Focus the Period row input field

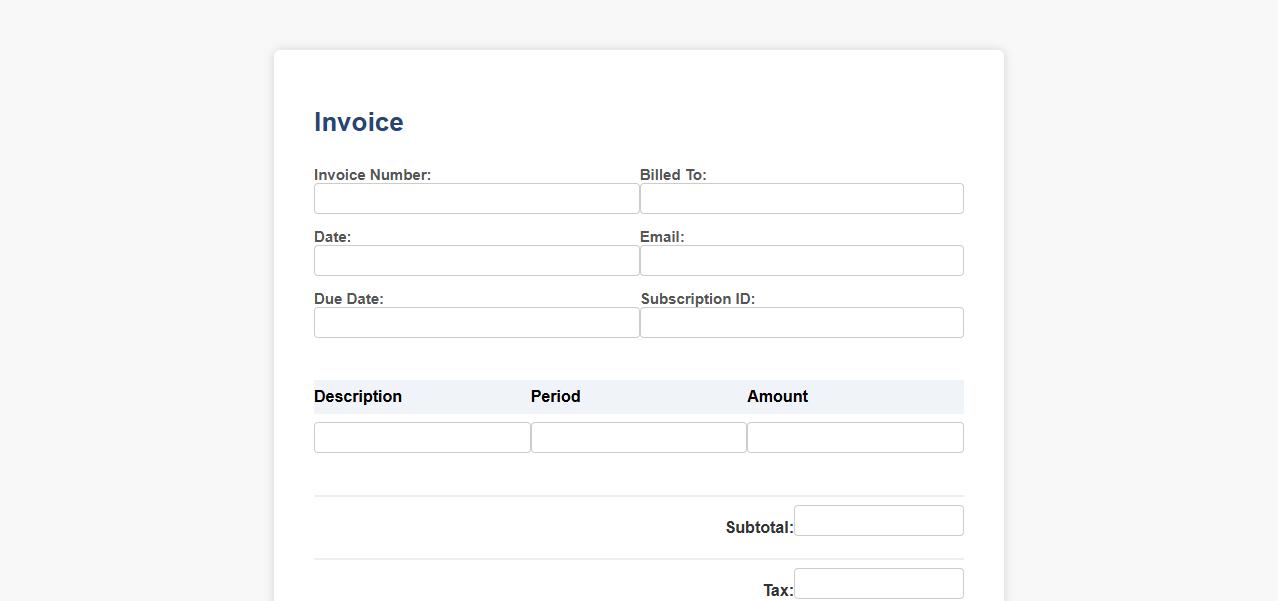tap(638, 437)
